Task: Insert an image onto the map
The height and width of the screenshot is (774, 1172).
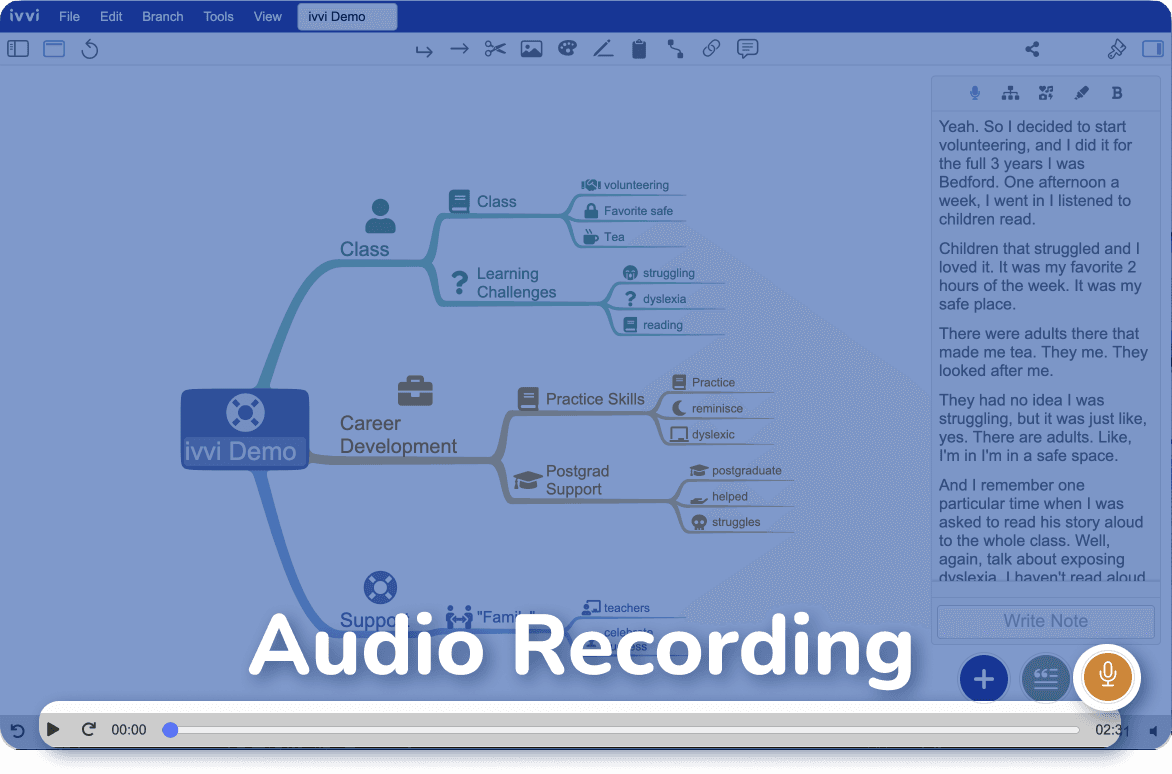Action: tap(531, 48)
